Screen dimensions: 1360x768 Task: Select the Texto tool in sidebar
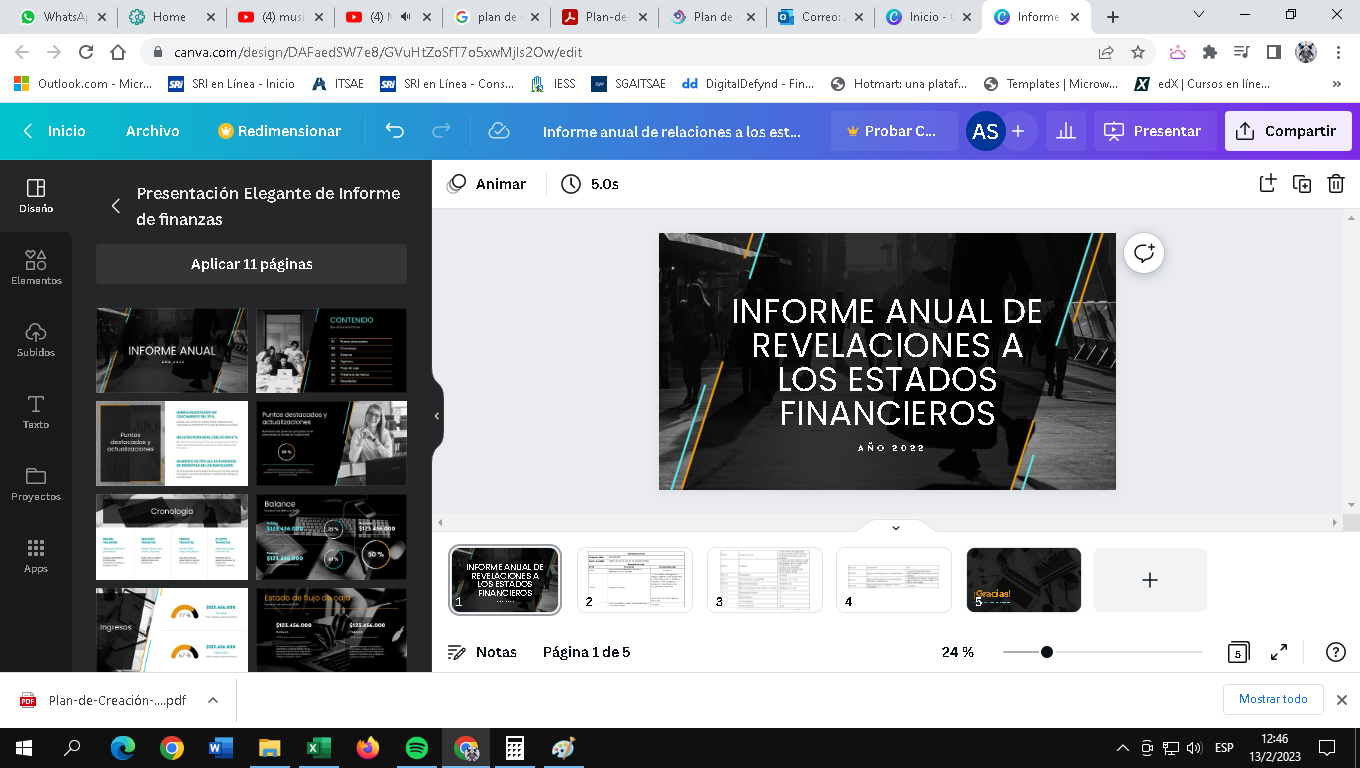[36, 411]
